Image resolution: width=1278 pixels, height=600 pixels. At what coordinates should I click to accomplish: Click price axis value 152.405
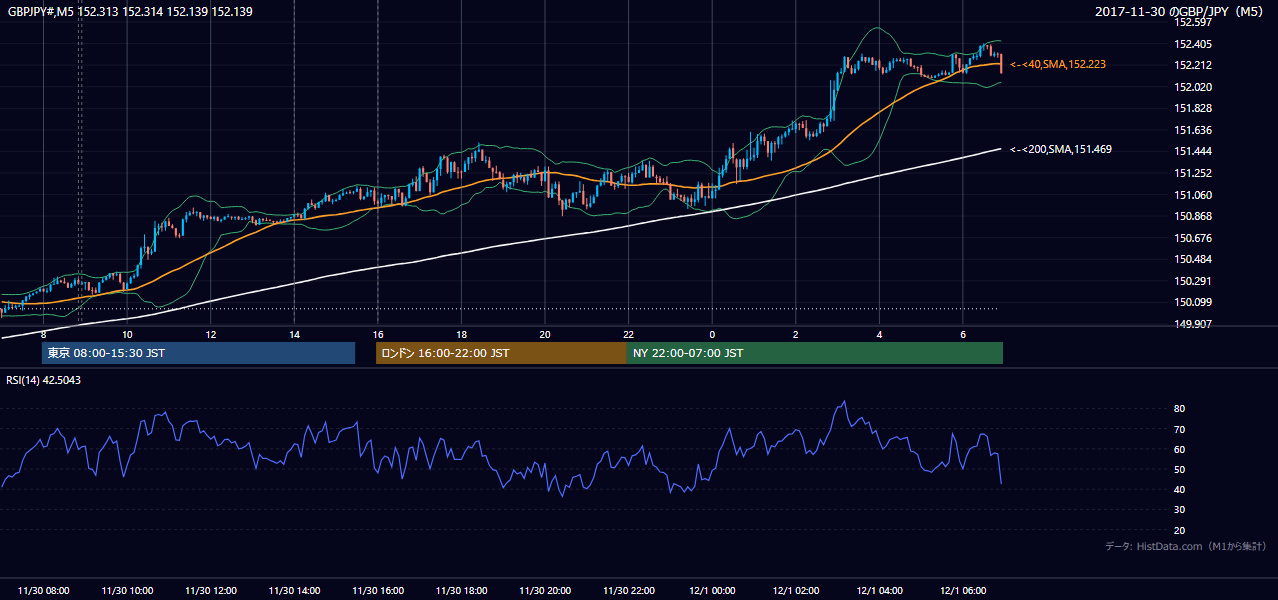point(1193,44)
